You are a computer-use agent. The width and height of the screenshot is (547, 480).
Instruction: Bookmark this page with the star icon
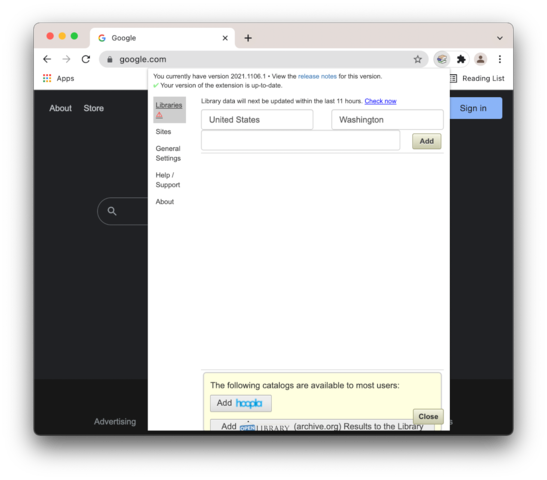(x=418, y=59)
